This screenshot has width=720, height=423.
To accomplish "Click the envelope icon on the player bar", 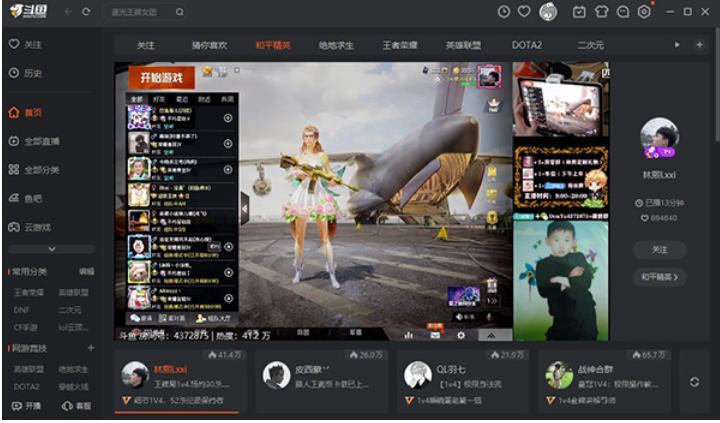I will [x=435, y=335].
